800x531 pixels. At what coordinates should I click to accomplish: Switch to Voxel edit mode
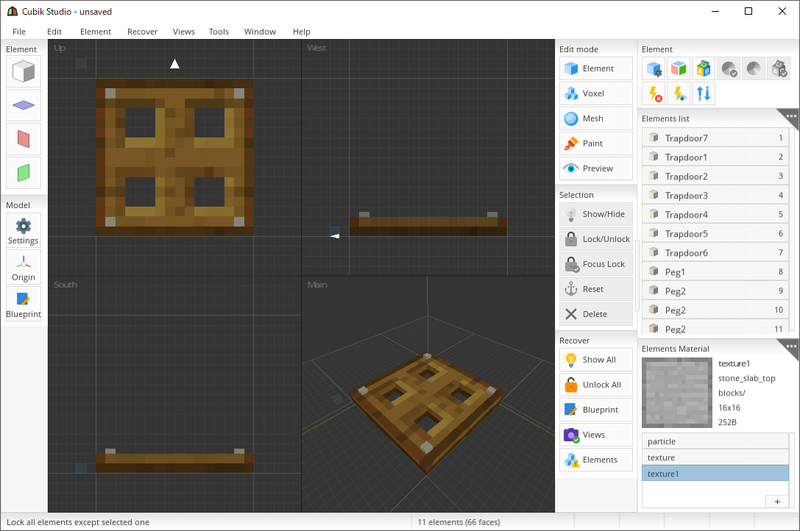[x=596, y=93]
